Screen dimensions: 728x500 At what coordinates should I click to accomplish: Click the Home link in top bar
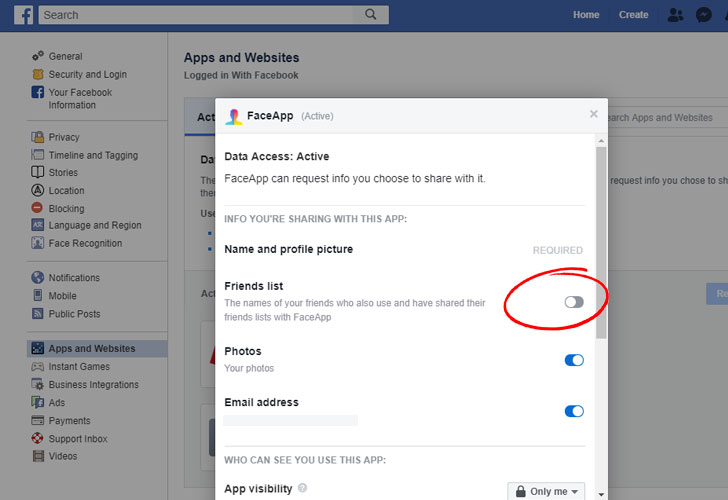(x=586, y=15)
